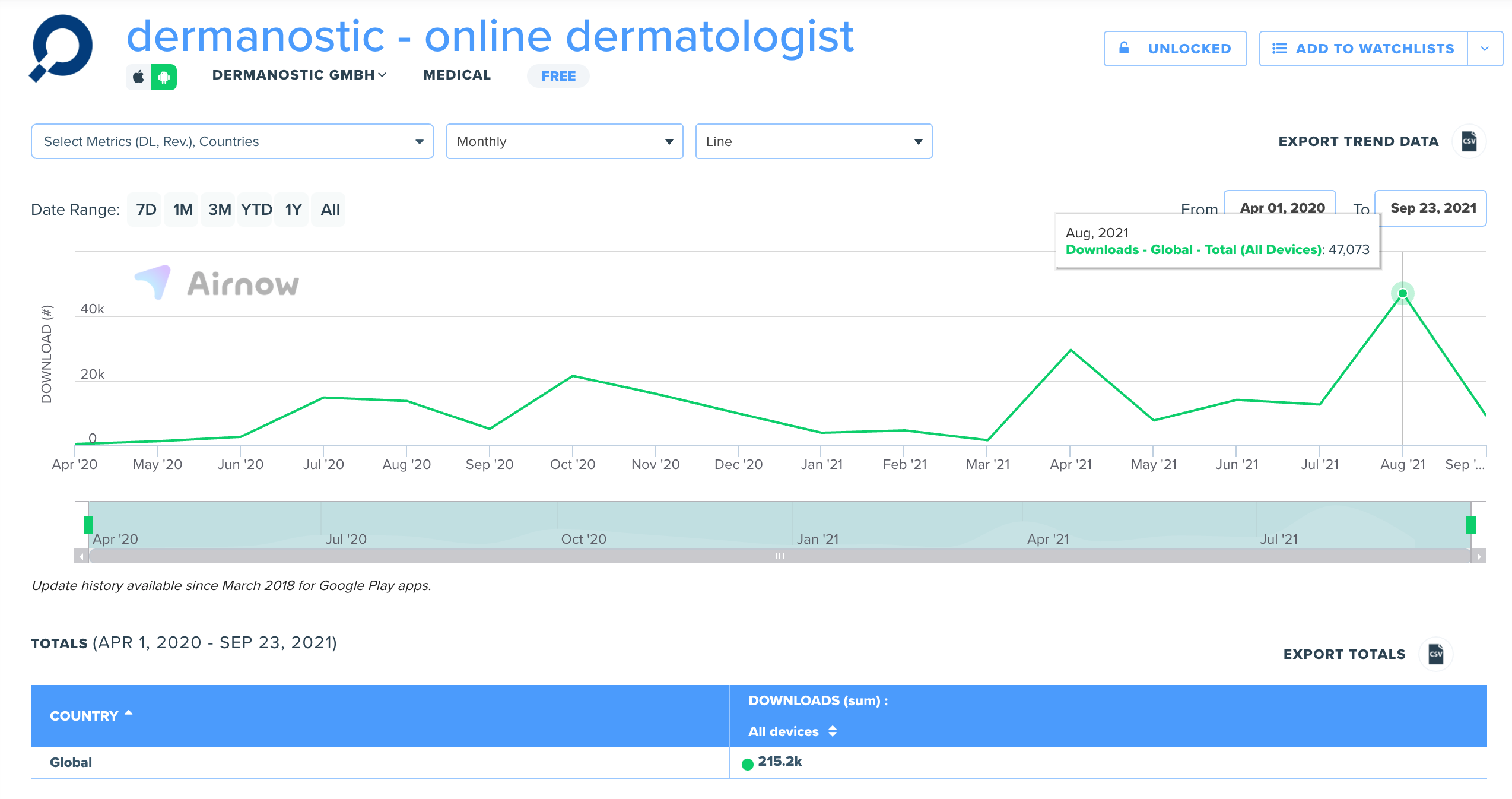
Task: Click the Add to Watchlists button
Action: click(1364, 49)
